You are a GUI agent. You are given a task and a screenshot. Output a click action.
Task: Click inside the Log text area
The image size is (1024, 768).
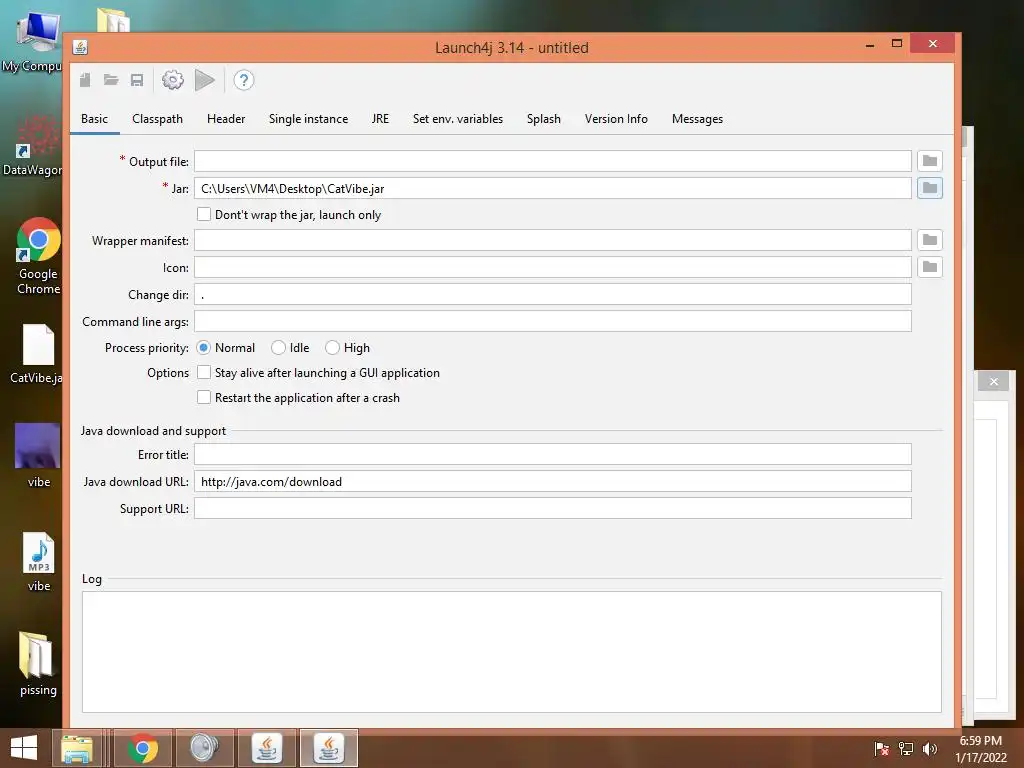511,652
